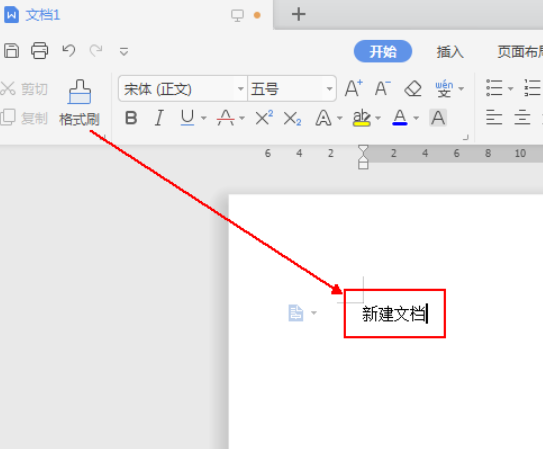Viewport: 543px width, 449px height.
Task: Toggle superscript X² formatting
Action: point(264,118)
